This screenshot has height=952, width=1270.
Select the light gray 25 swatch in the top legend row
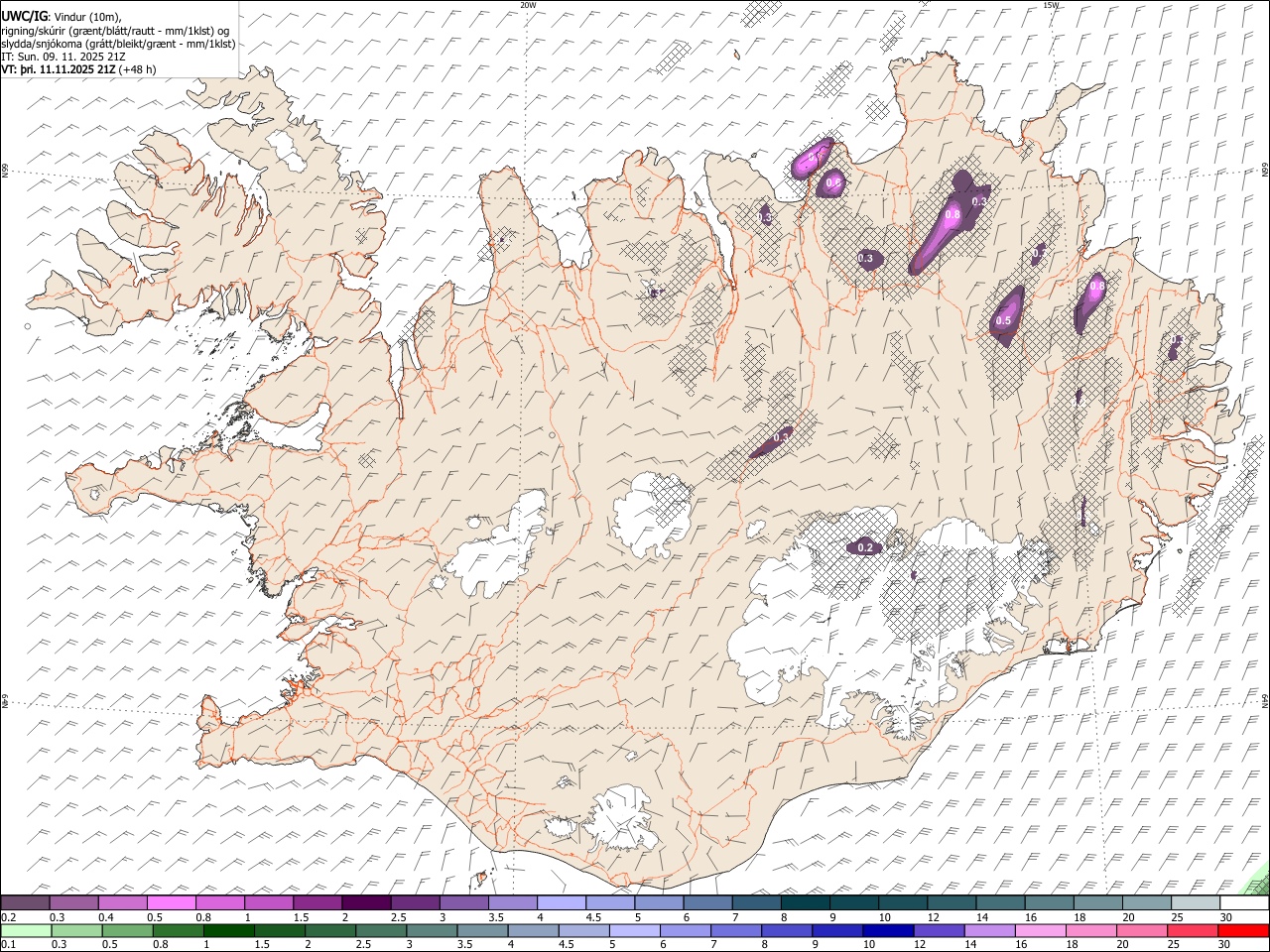1195,903
